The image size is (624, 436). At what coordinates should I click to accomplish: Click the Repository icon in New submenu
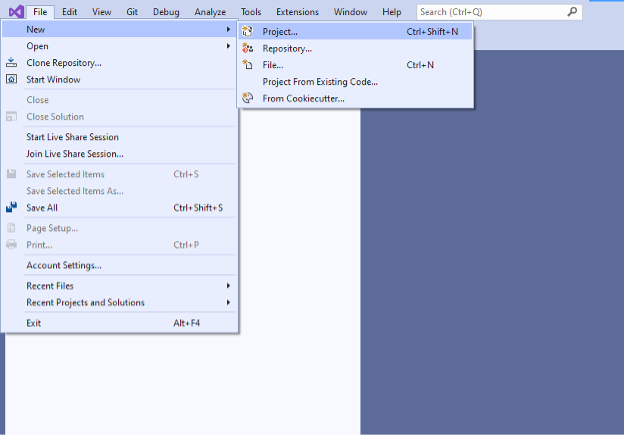[x=248, y=48]
